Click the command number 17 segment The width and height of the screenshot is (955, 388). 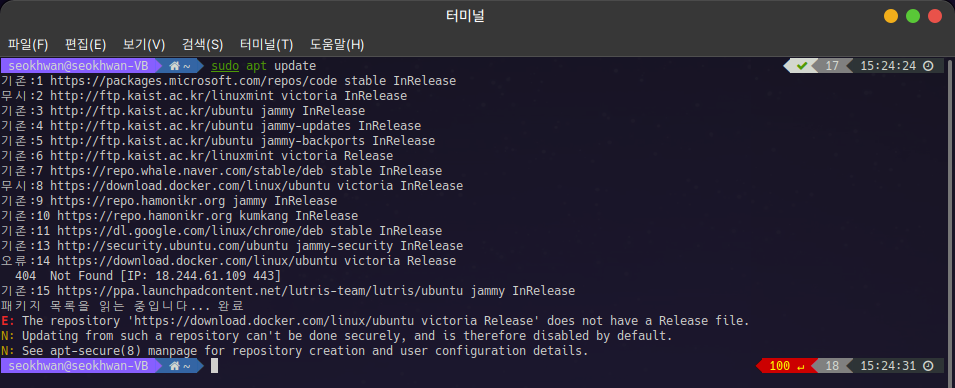point(832,66)
